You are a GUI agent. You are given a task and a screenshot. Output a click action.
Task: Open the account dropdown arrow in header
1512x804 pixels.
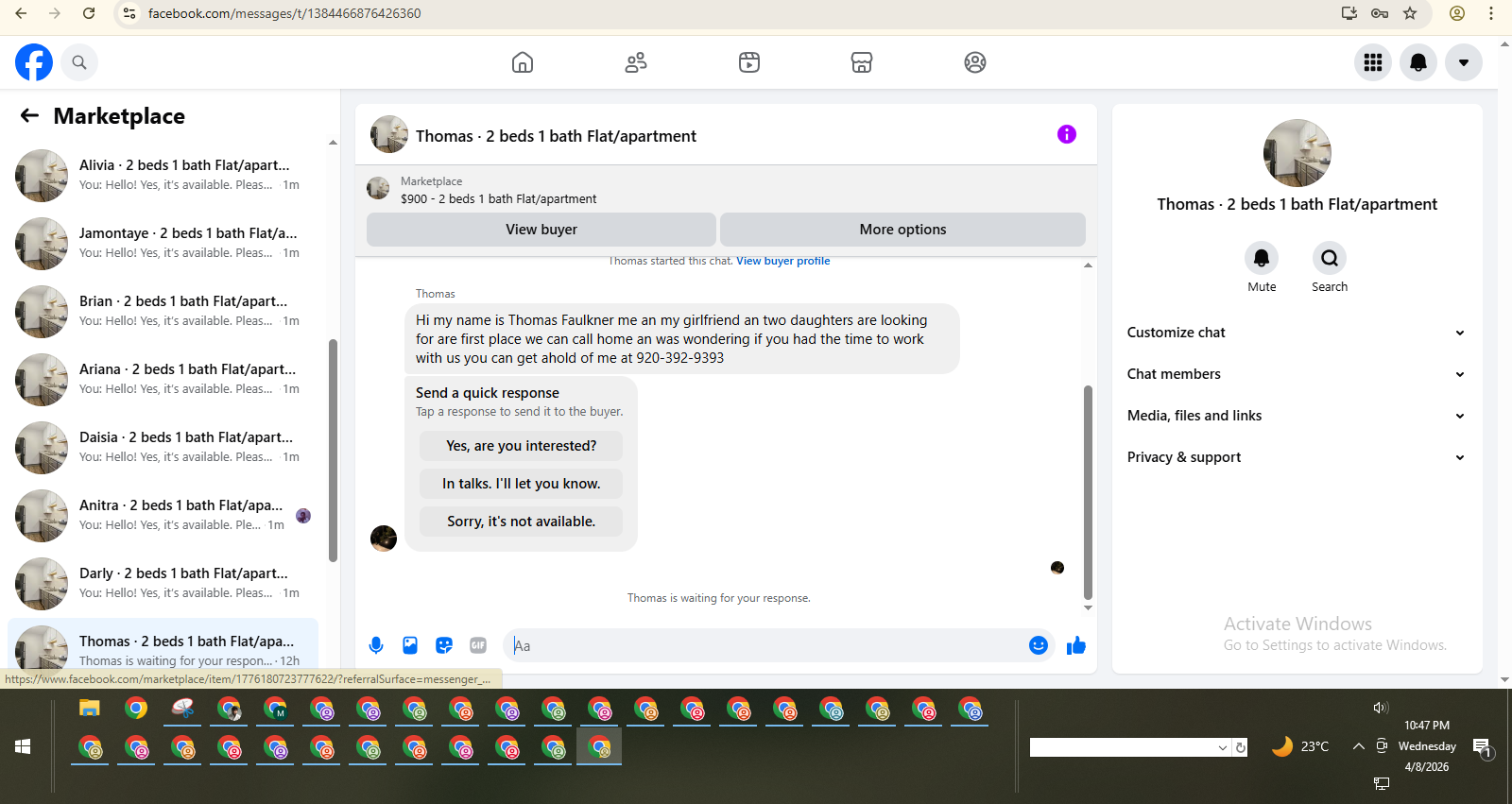click(1464, 62)
